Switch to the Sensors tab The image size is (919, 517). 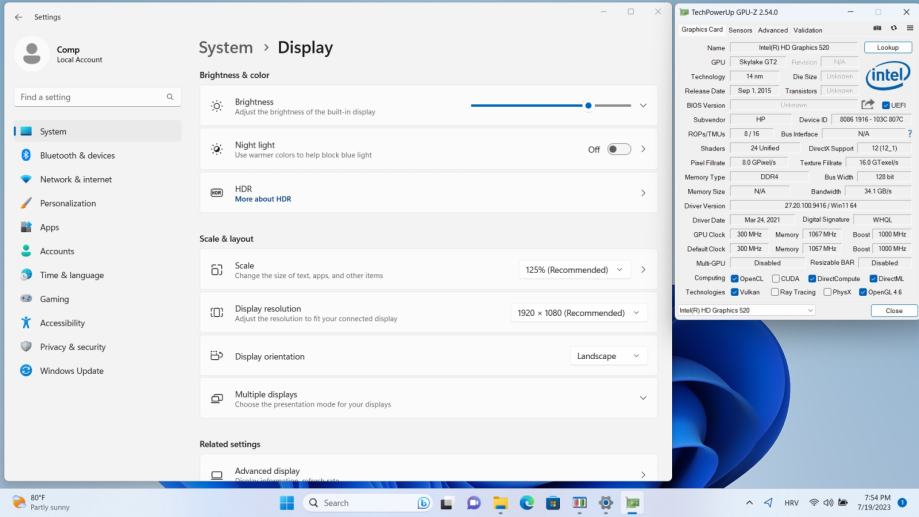click(x=740, y=30)
